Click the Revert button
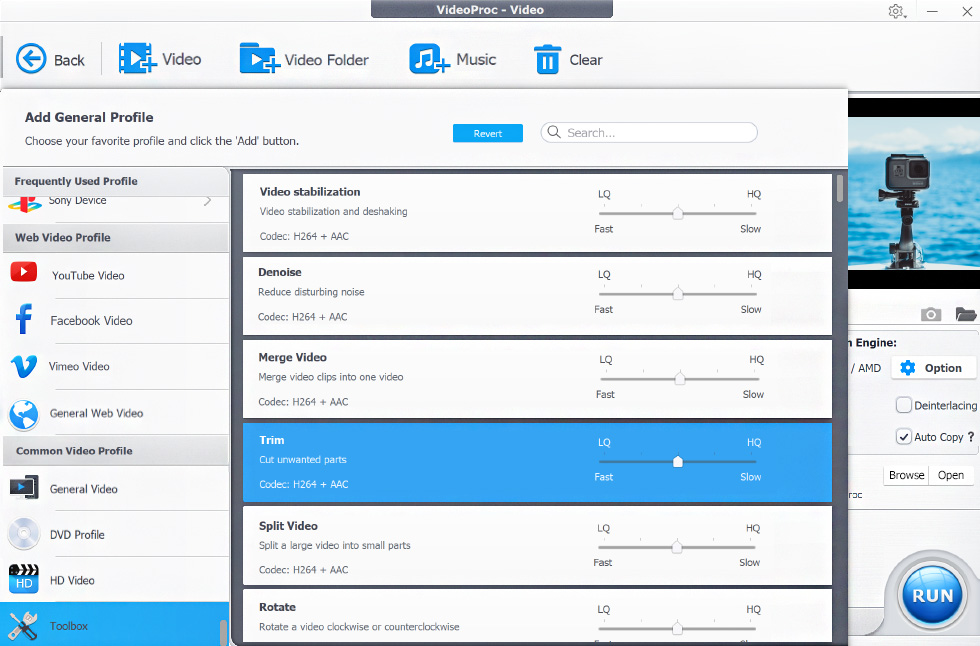Viewport: 980px width, 646px height. click(x=487, y=132)
